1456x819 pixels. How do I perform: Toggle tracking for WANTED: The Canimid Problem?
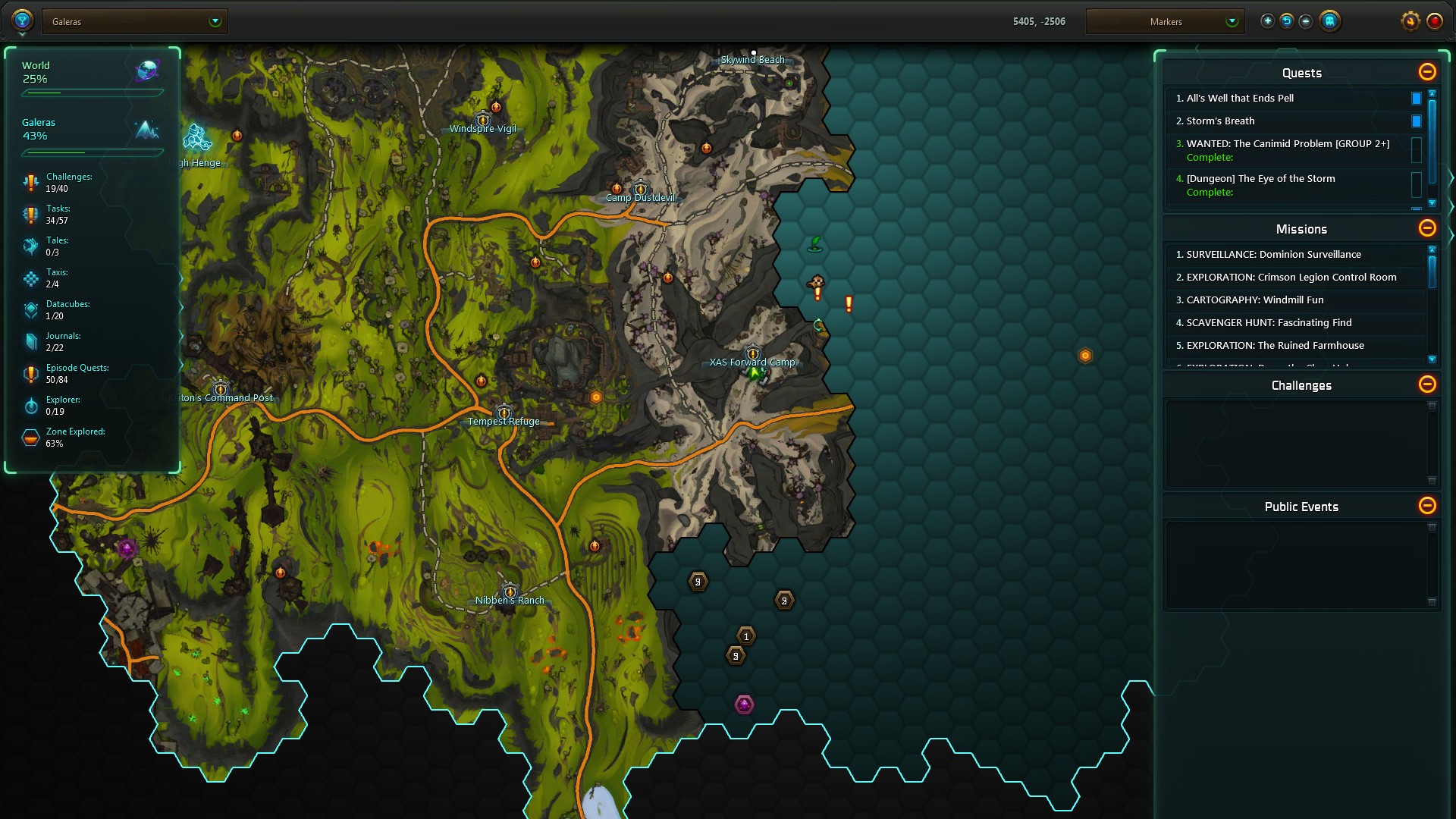tap(1416, 149)
